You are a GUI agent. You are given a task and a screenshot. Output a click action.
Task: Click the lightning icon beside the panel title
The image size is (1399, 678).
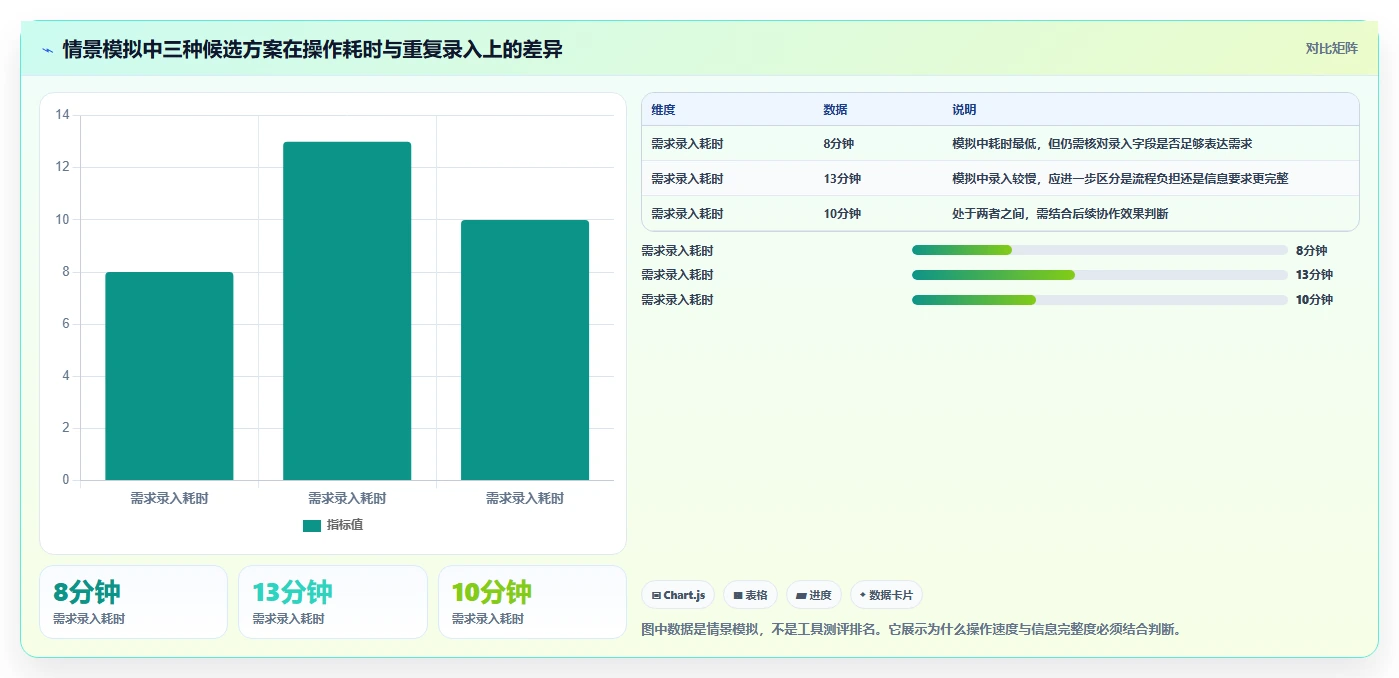47,50
